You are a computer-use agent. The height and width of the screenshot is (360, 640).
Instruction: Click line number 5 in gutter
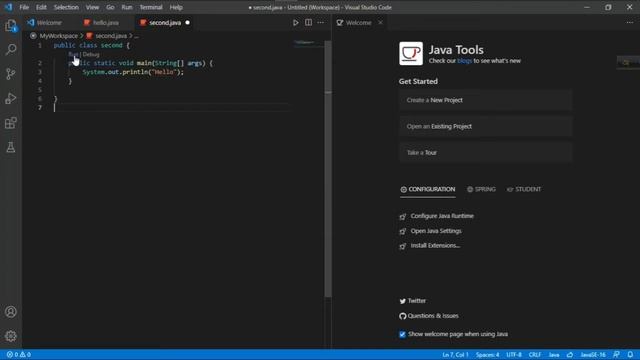pos(40,90)
